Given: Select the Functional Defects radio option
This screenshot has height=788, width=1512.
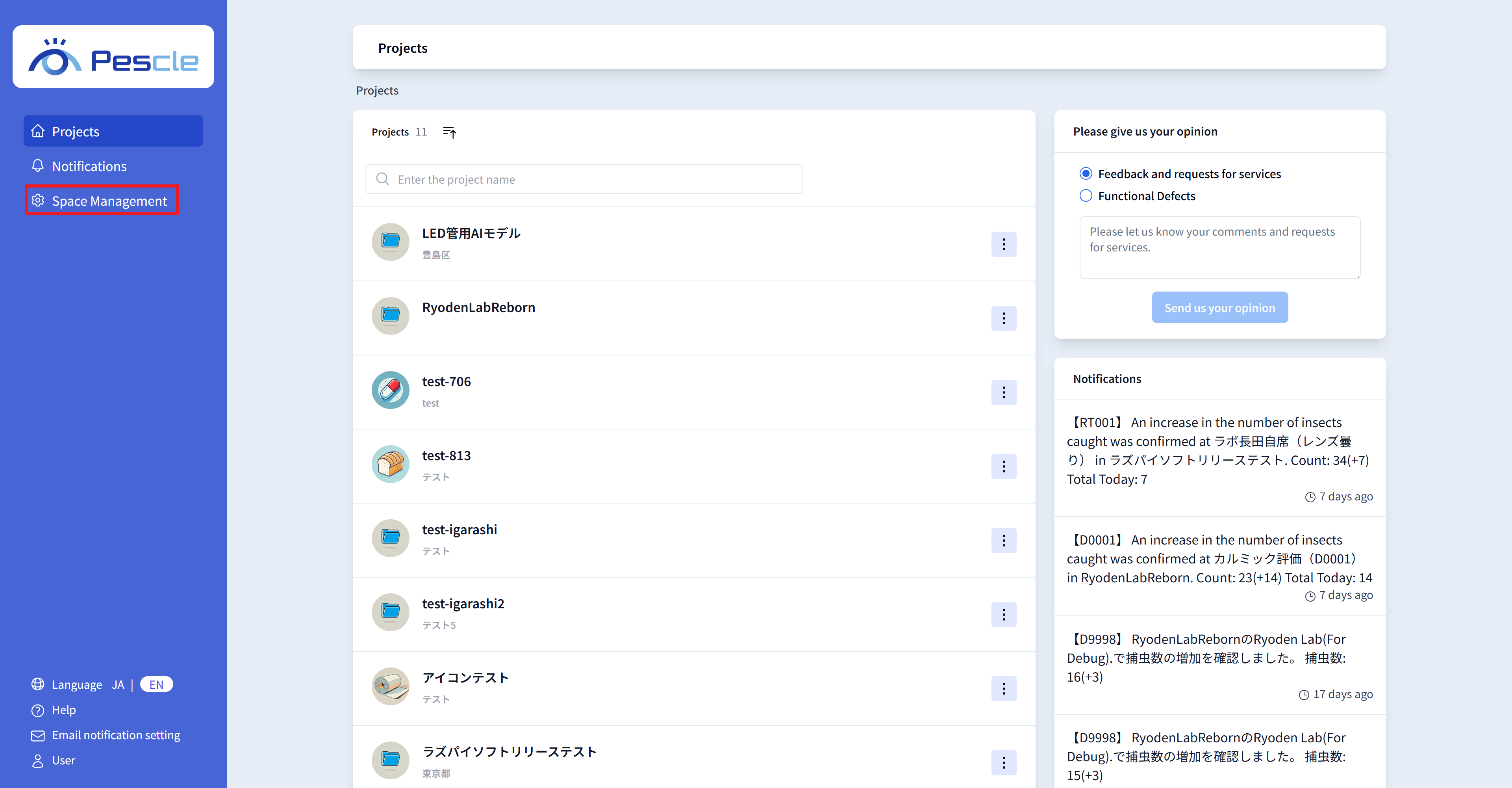Looking at the screenshot, I should [x=1086, y=196].
